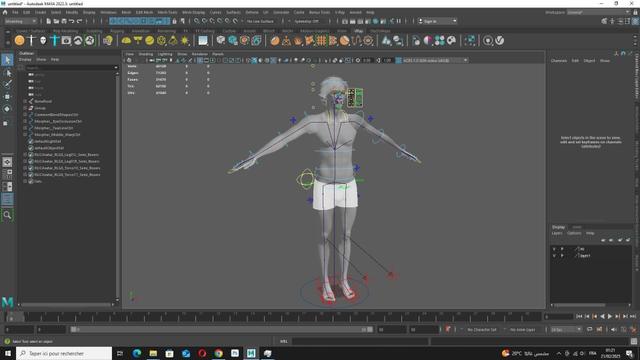Click the Sign in button
Screen dimensions: 640x360
coord(437,21)
